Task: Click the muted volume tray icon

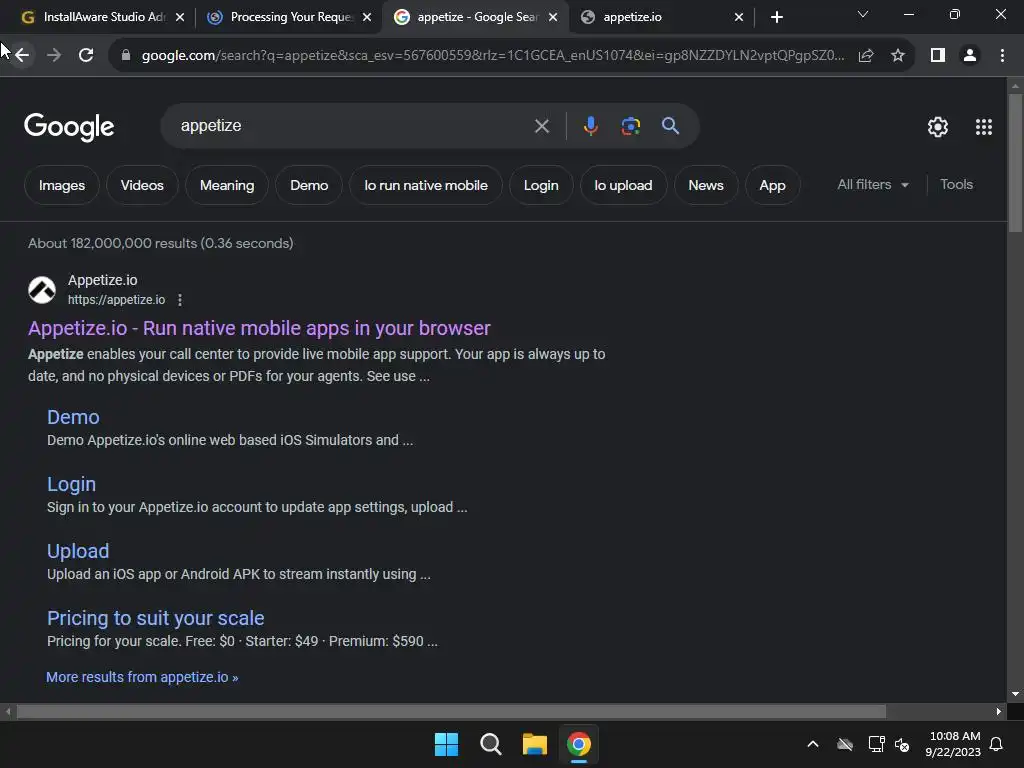Action: 903,744
